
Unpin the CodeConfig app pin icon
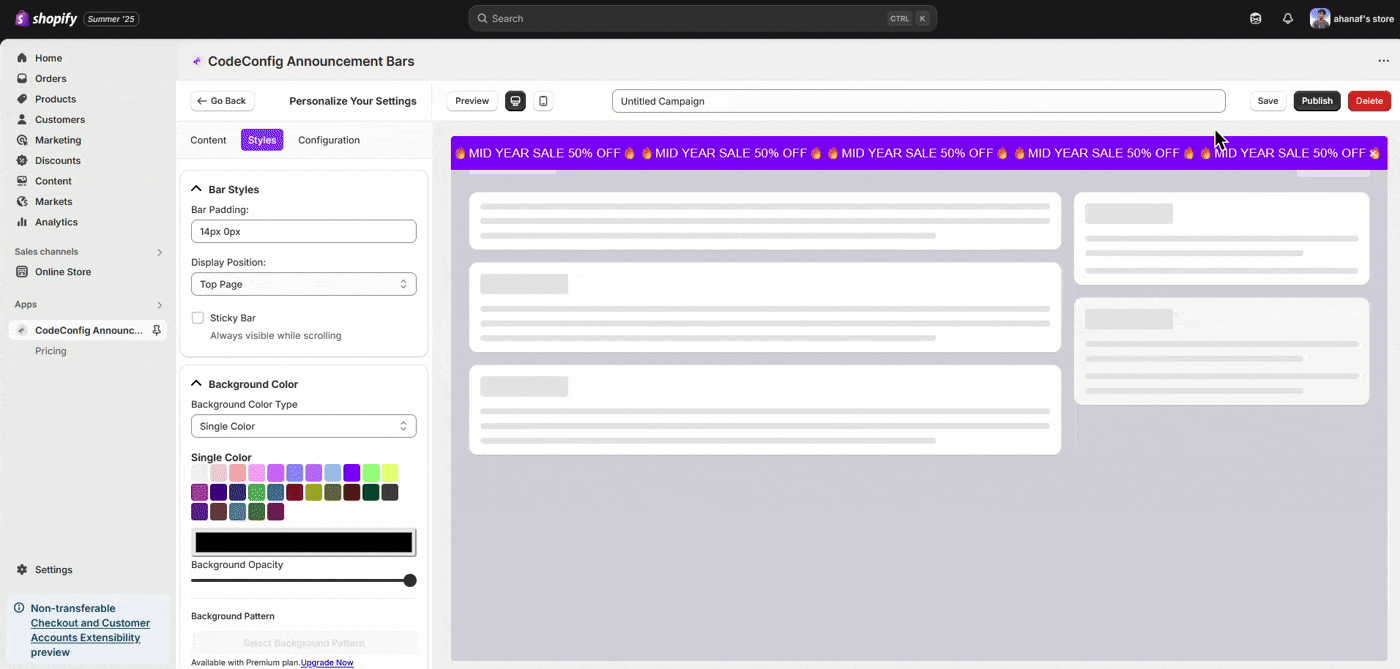[x=157, y=330]
